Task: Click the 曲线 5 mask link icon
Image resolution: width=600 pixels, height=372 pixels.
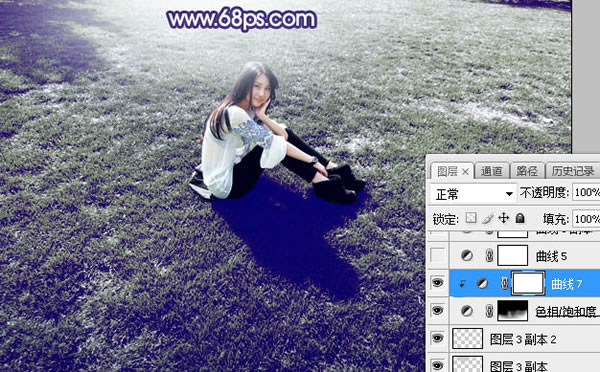Action: point(489,256)
